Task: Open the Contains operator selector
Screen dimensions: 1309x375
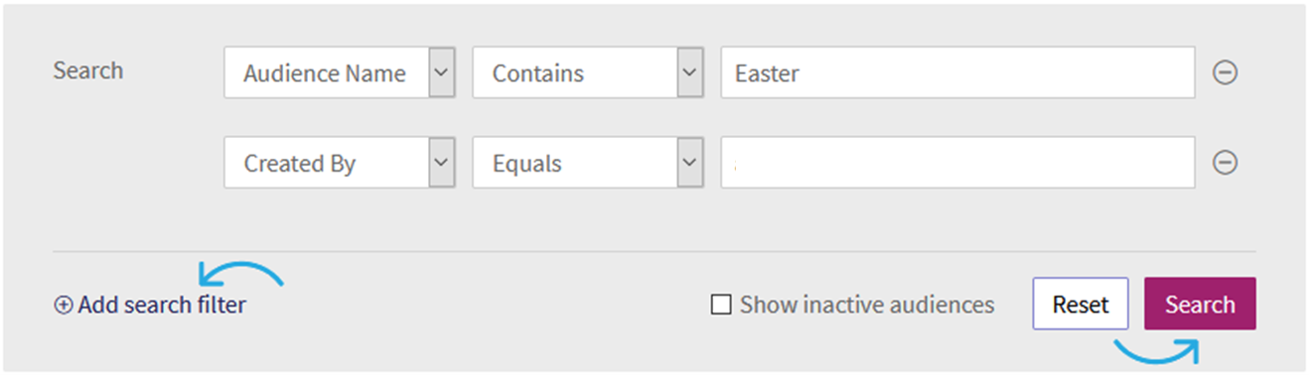Action: tap(588, 73)
